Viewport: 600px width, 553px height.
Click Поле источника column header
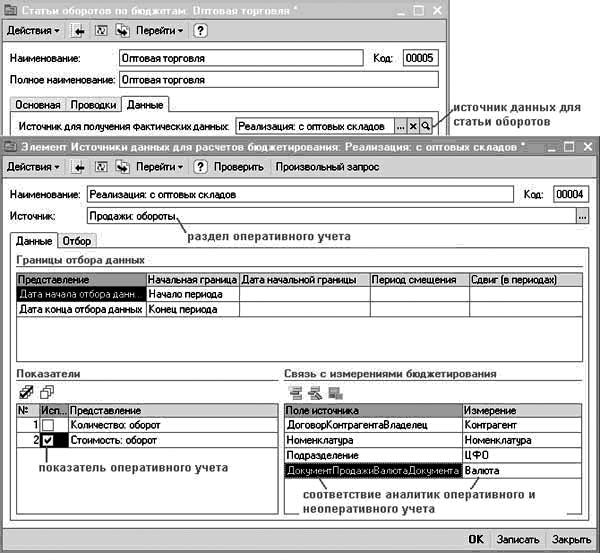(x=373, y=411)
